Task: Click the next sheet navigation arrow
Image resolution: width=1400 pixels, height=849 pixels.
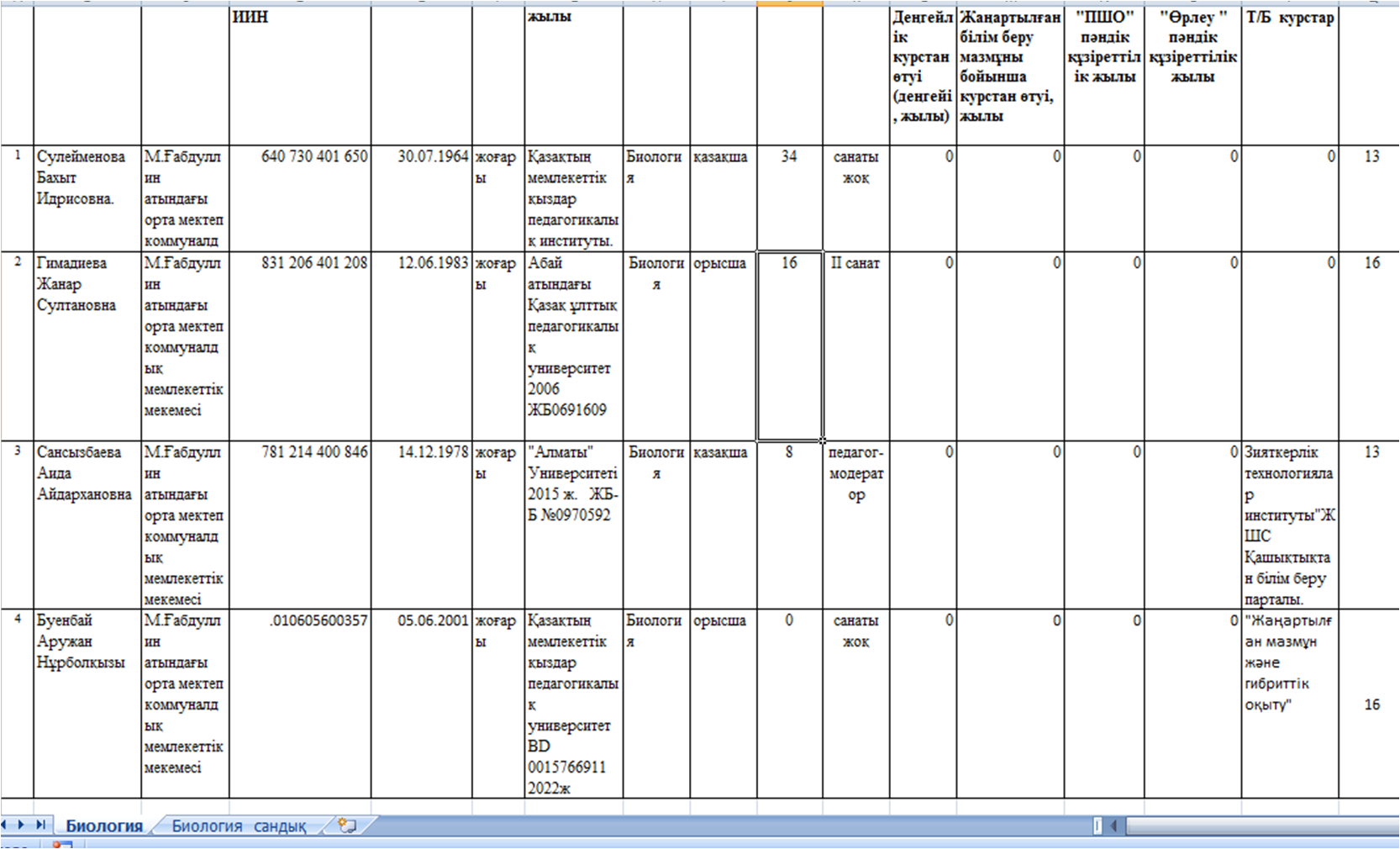Action: 21,825
